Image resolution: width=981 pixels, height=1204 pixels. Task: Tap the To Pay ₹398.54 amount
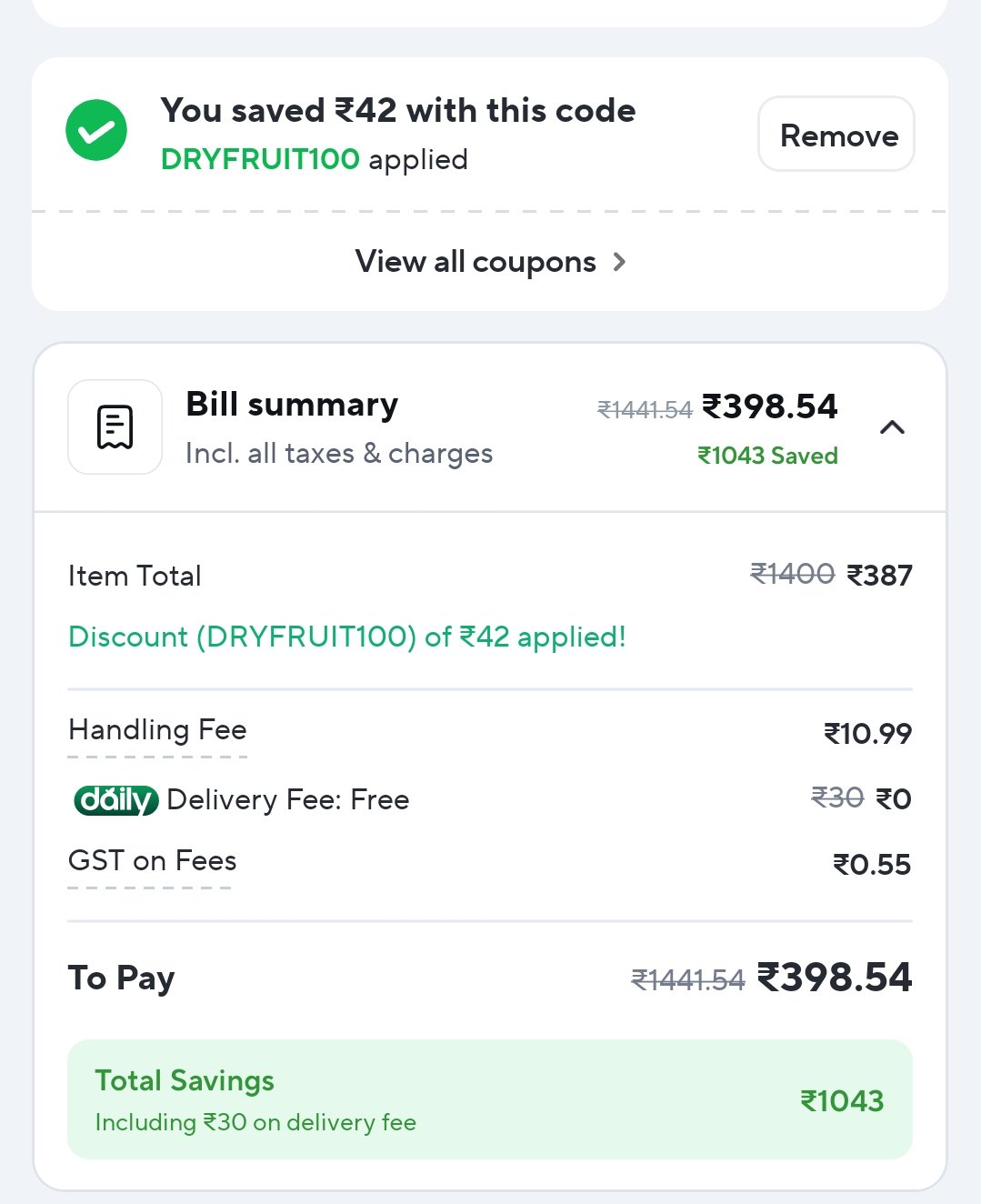pyautogui.click(x=834, y=978)
